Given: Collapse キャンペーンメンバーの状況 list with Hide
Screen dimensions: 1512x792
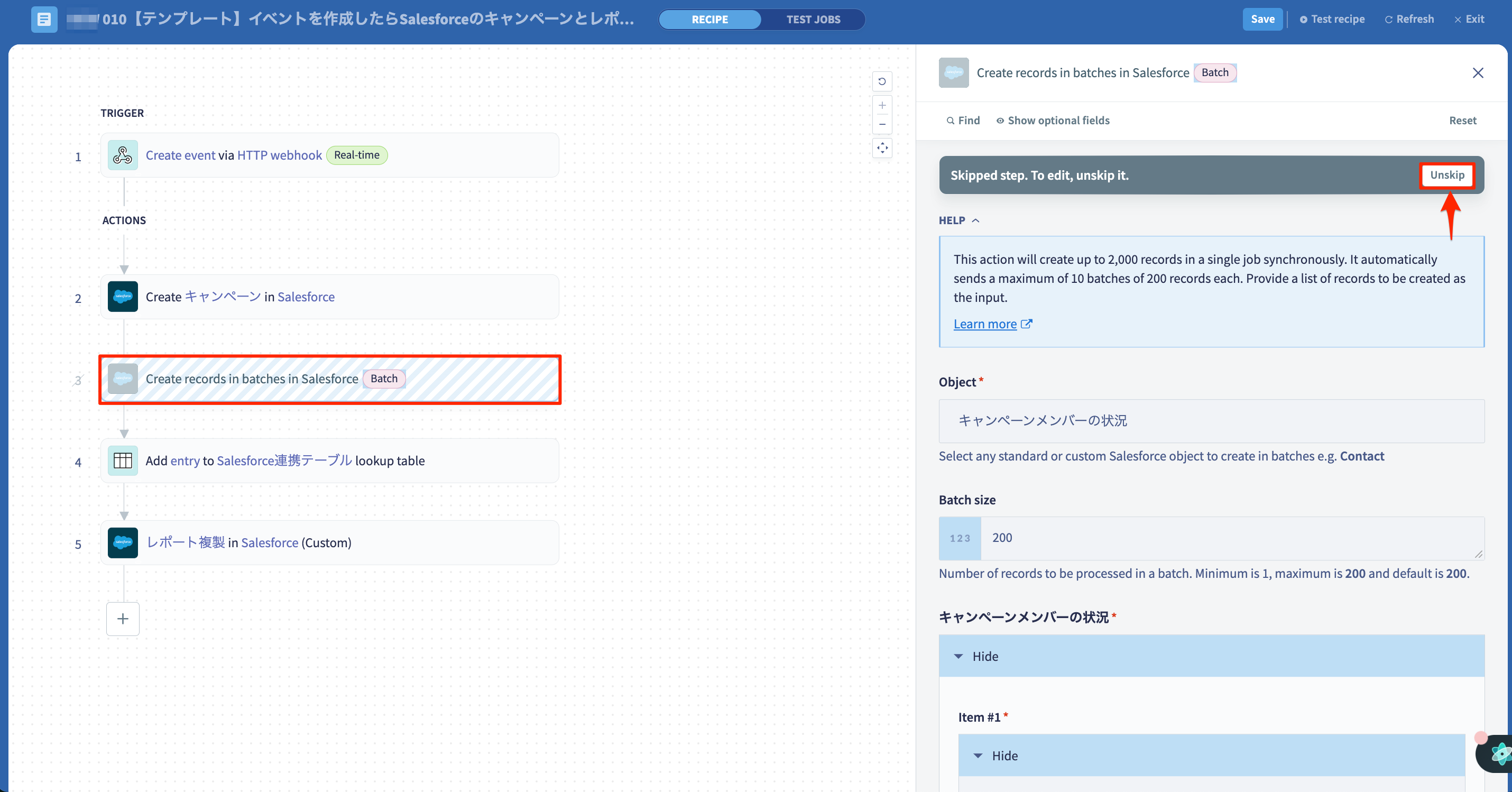Looking at the screenshot, I should 1212,656.
